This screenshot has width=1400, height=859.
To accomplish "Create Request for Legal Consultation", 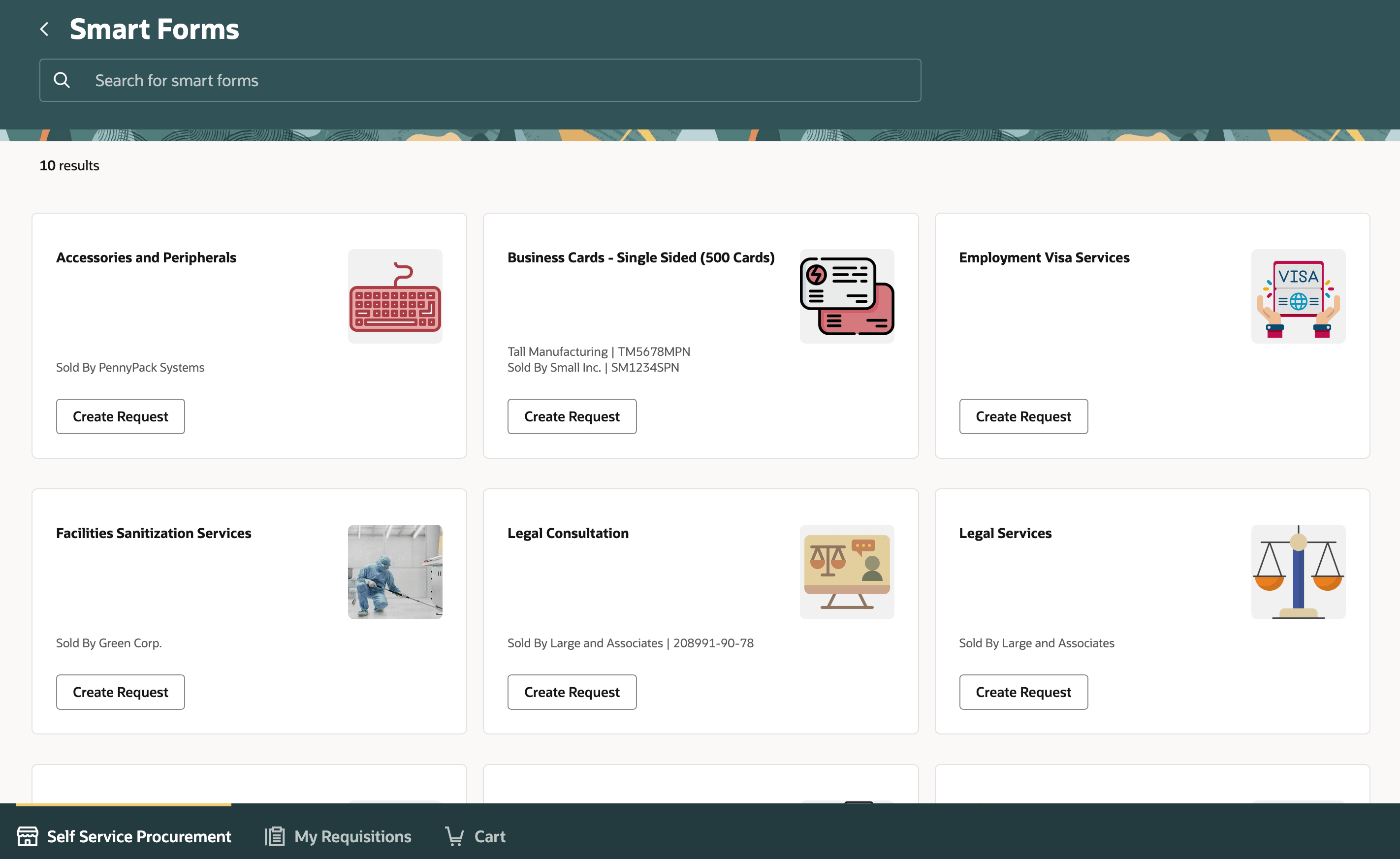I will (x=572, y=692).
